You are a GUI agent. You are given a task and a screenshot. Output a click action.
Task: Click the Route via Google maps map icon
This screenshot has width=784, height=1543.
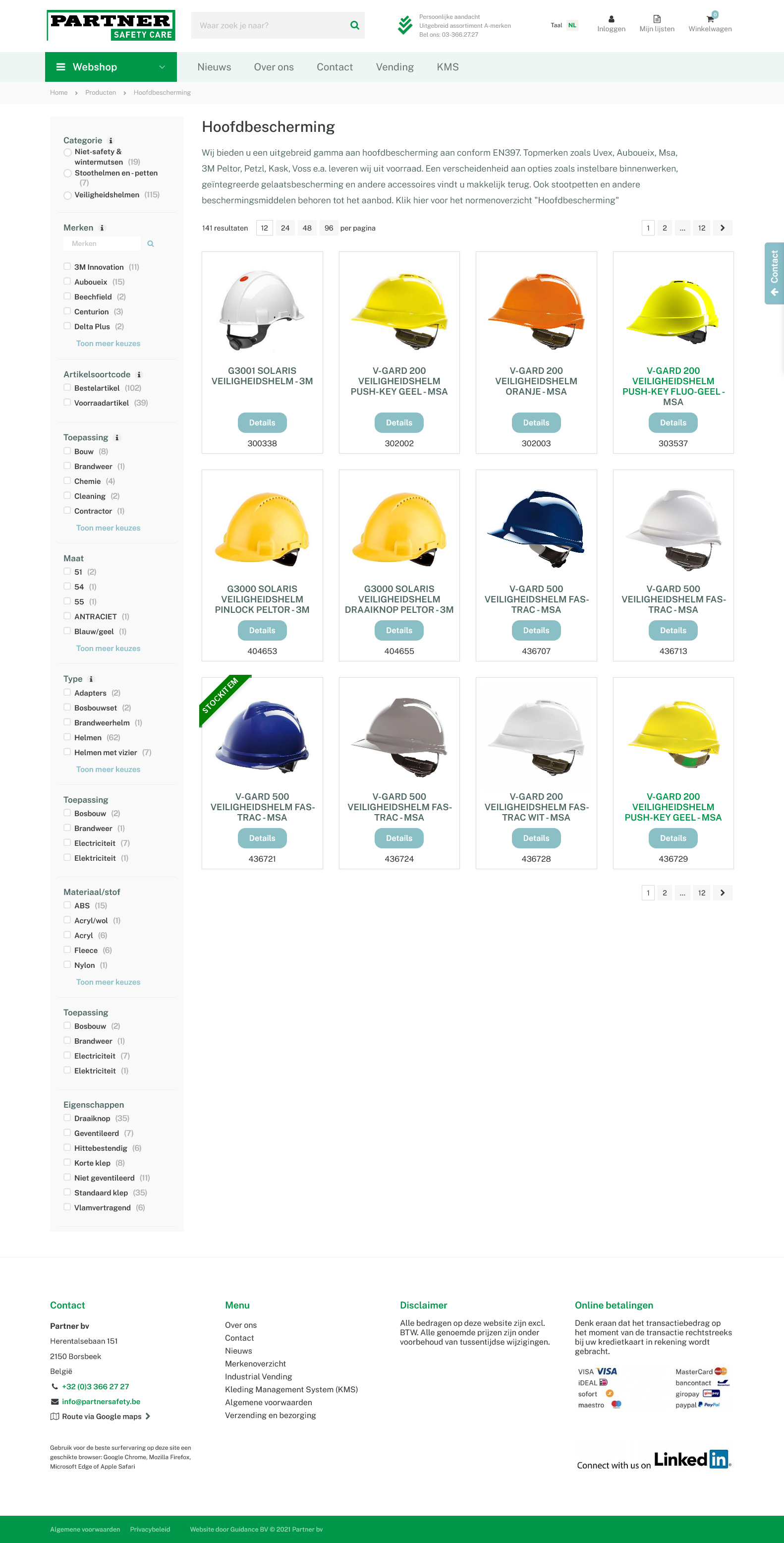point(55,1417)
